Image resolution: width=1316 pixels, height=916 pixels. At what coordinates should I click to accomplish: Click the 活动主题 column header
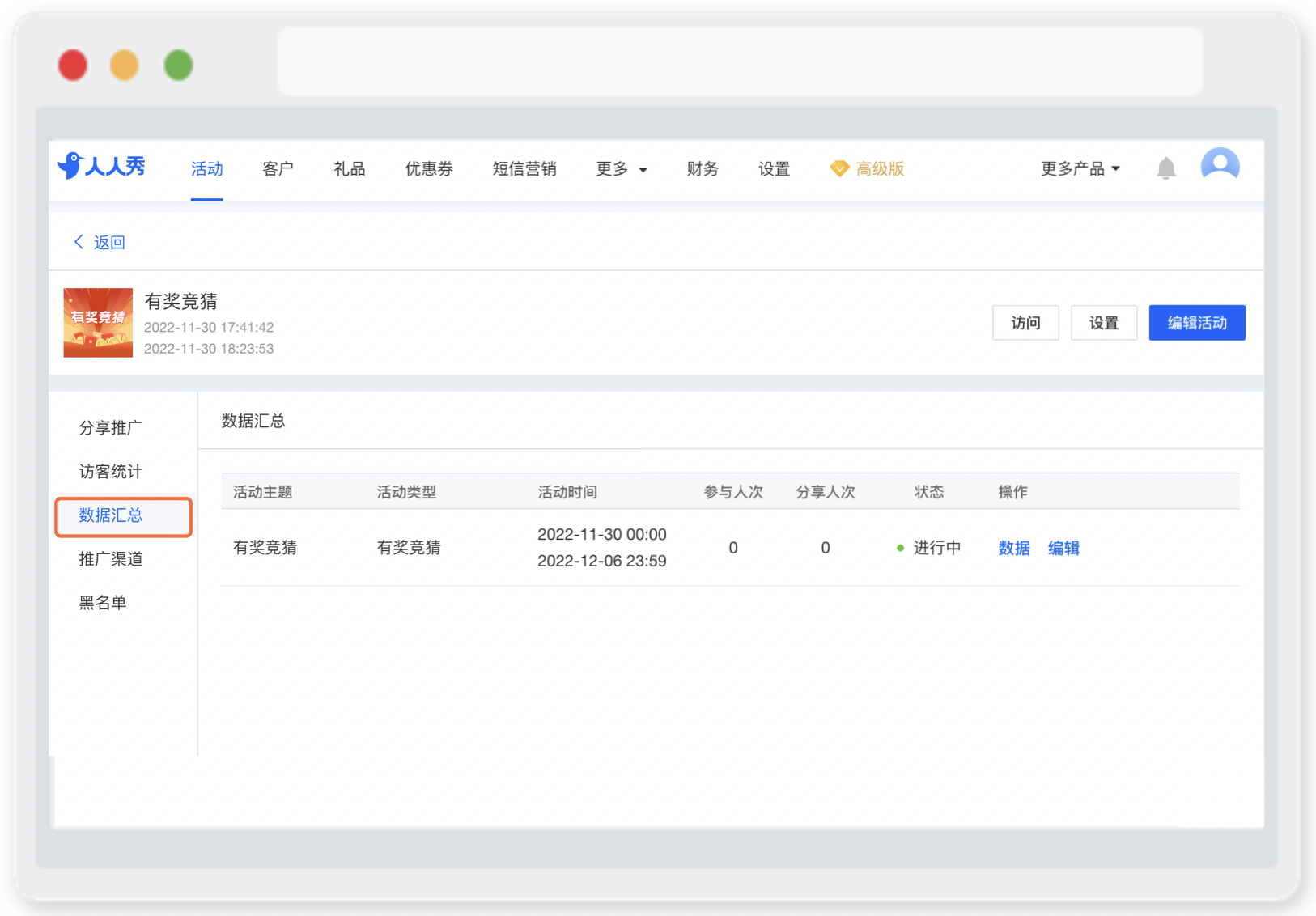[263, 492]
